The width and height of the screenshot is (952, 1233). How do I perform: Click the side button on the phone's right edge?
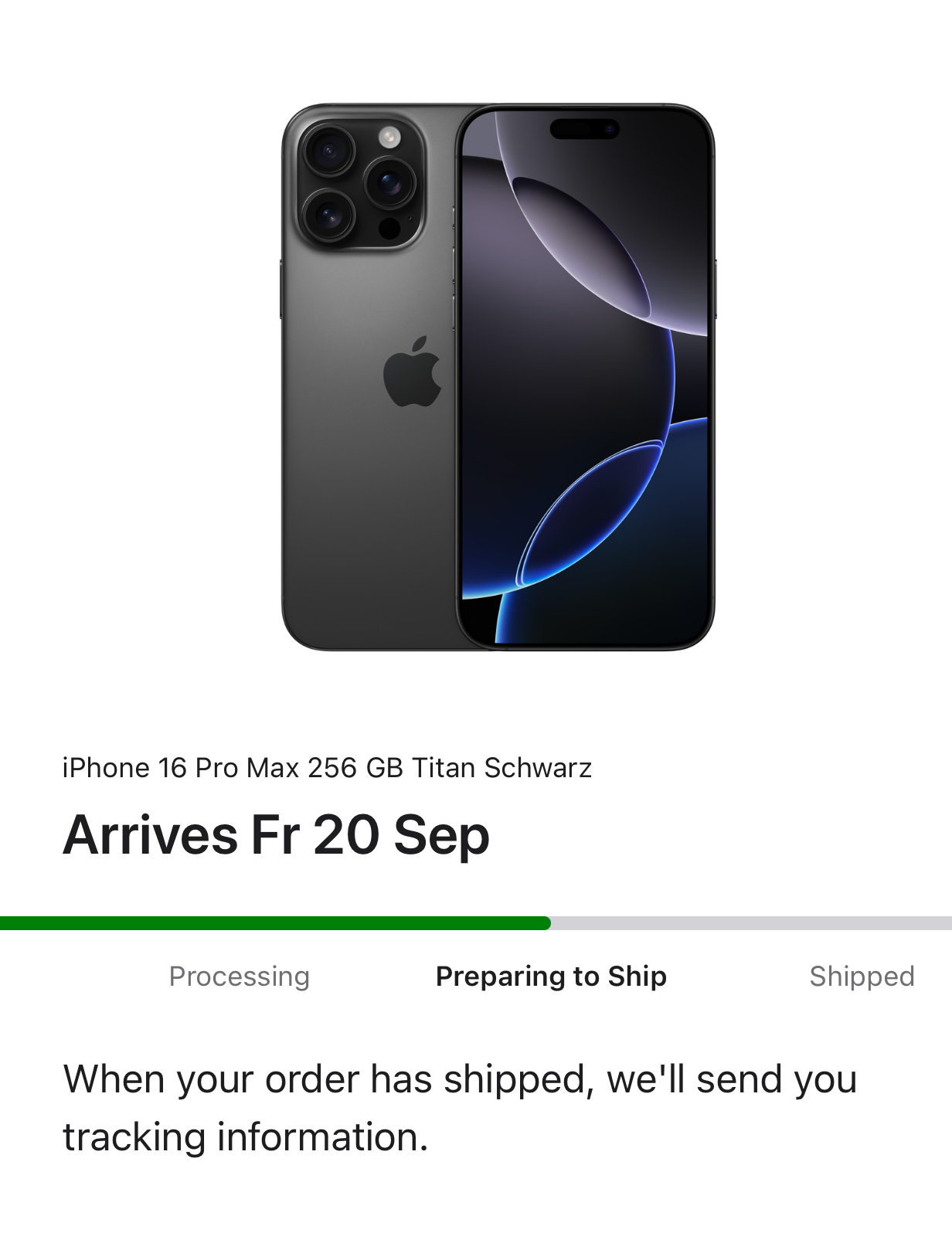[715, 288]
